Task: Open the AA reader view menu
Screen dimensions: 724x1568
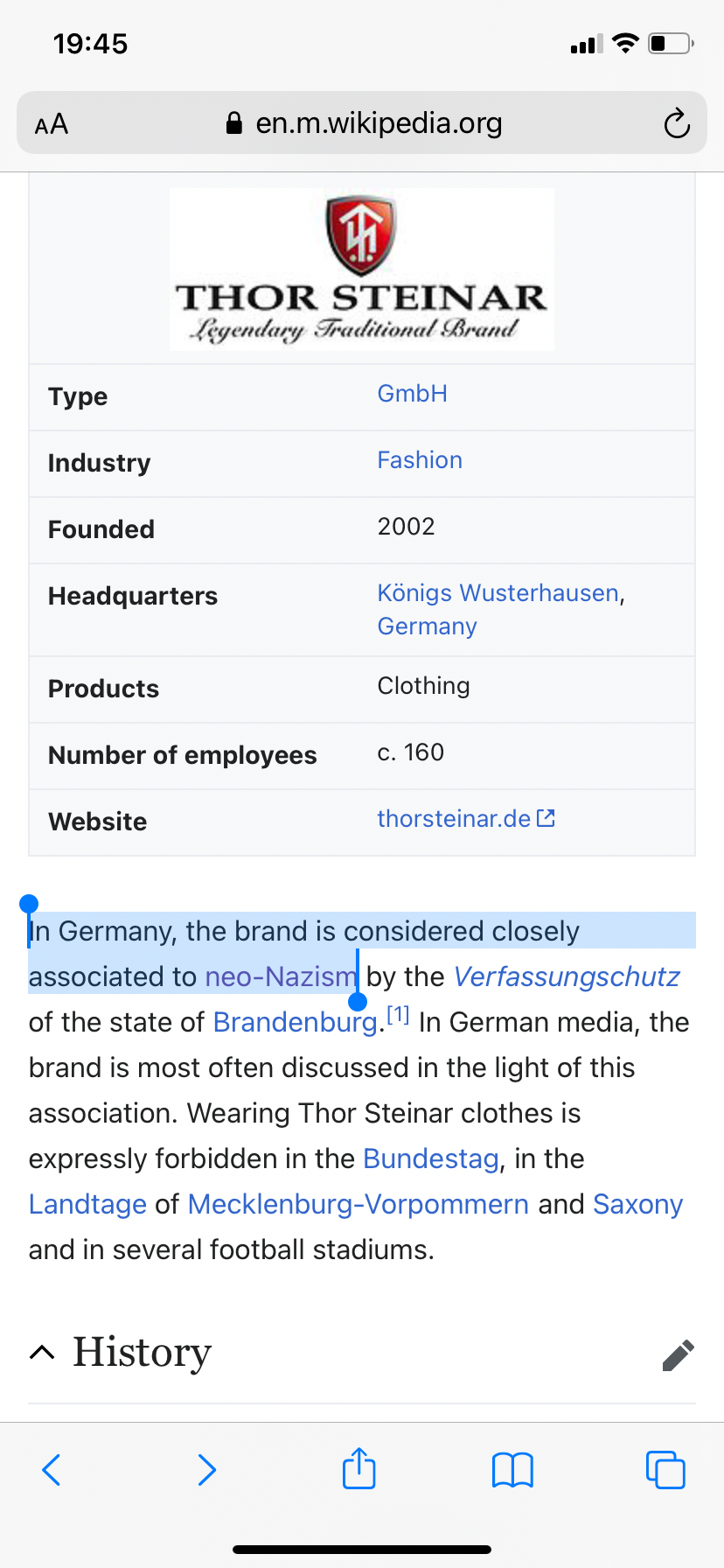Action: [52, 124]
